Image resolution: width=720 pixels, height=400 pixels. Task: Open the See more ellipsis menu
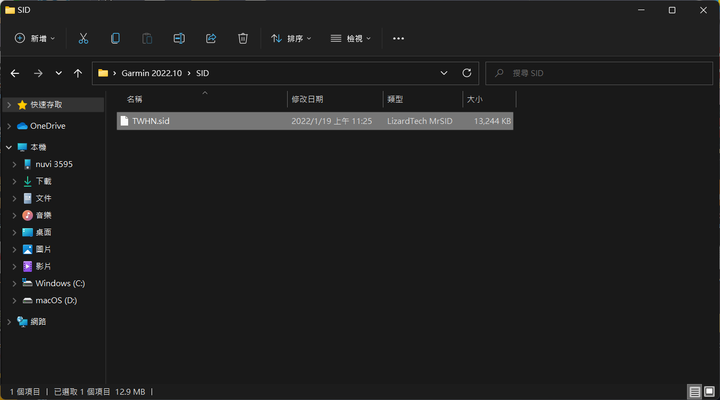[x=399, y=39]
